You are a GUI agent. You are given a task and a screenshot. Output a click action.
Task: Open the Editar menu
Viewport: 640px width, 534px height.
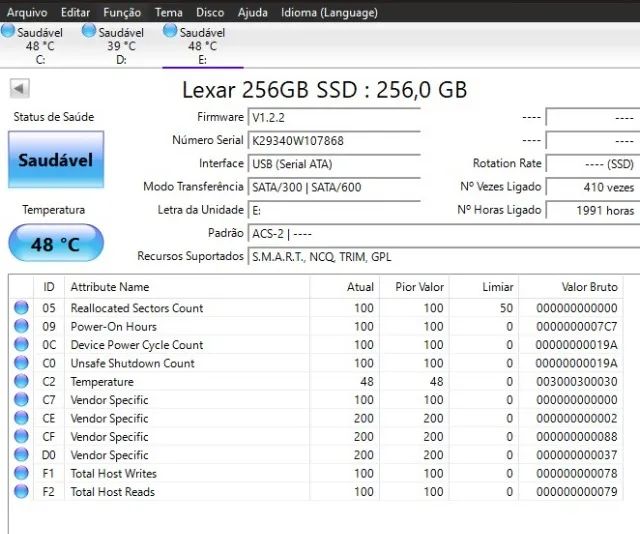click(x=76, y=13)
